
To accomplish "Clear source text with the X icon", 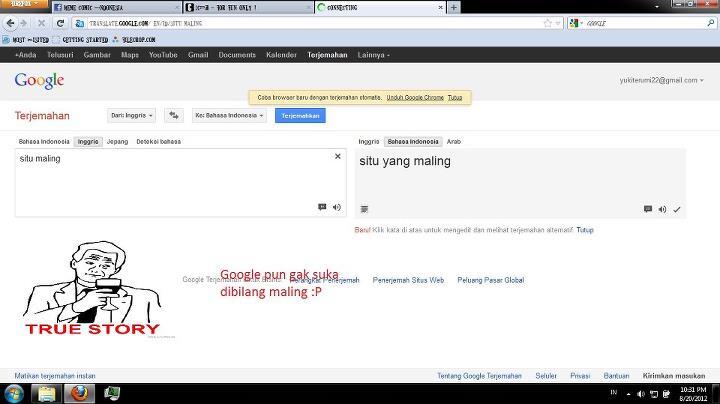I will coord(338,157).
